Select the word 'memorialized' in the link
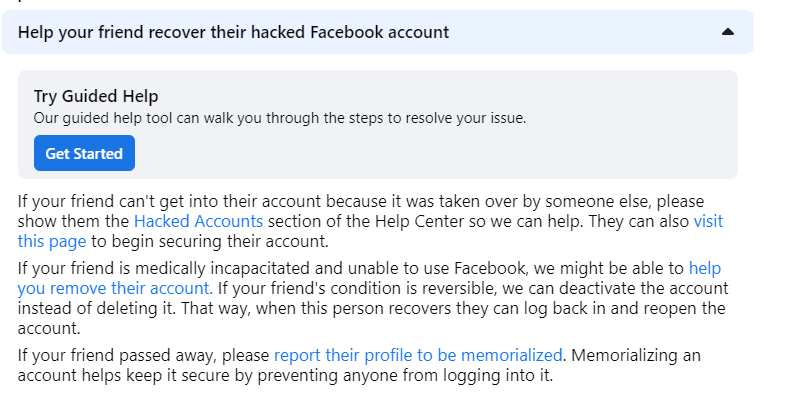Viewport: 786px width, 395px height. tap(511, 355)
